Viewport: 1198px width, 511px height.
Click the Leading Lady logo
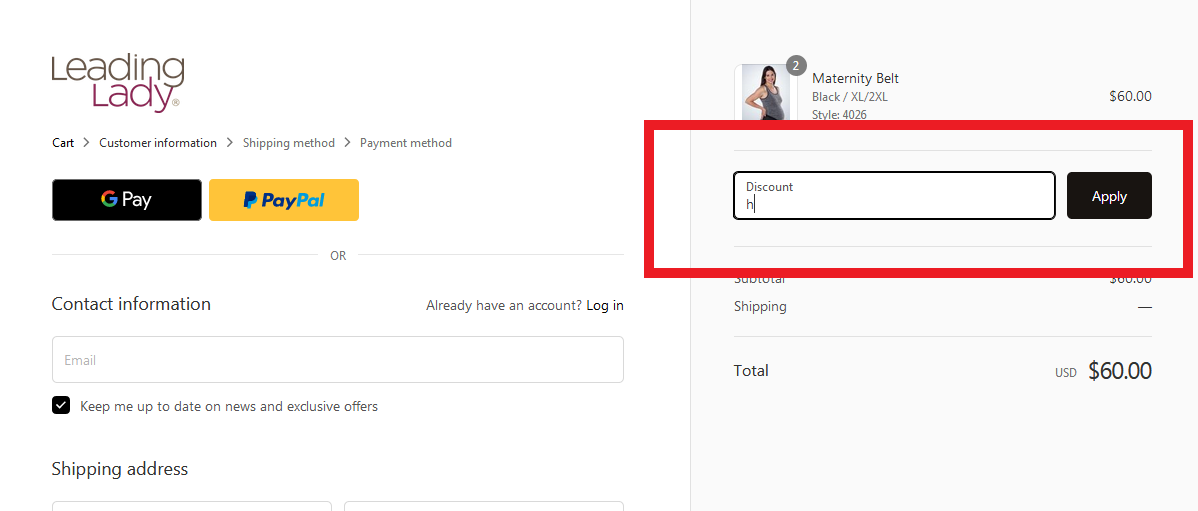pyautogui.click(x=118, y=83)
